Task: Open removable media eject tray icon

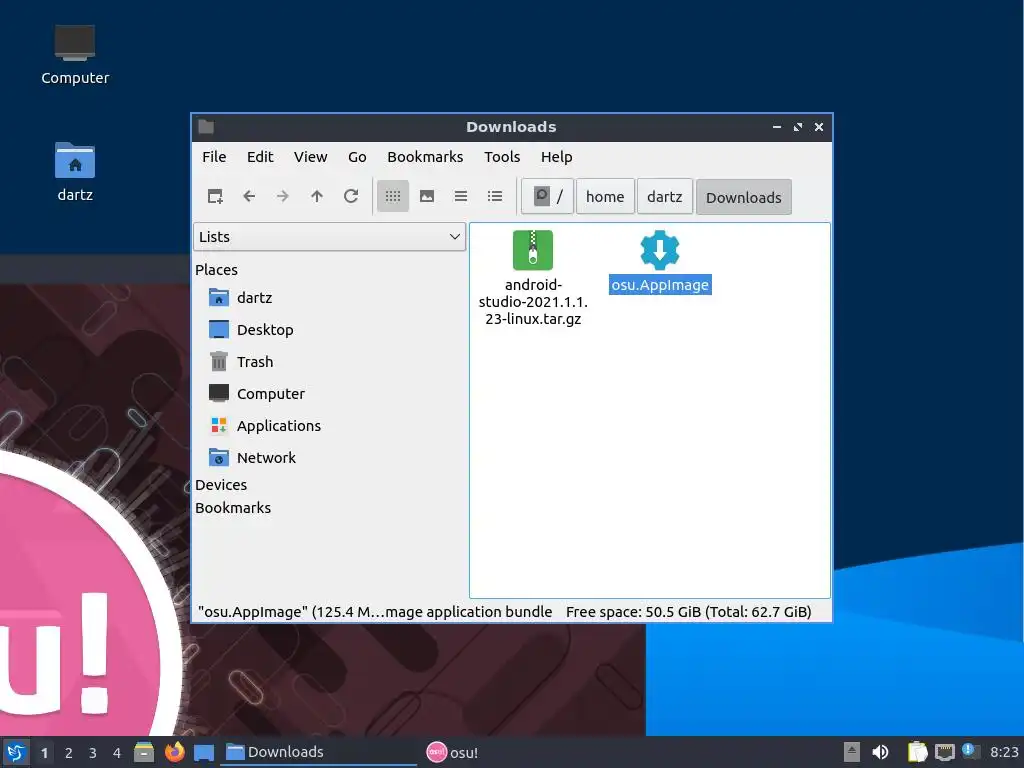Action: tap(851, 752)
